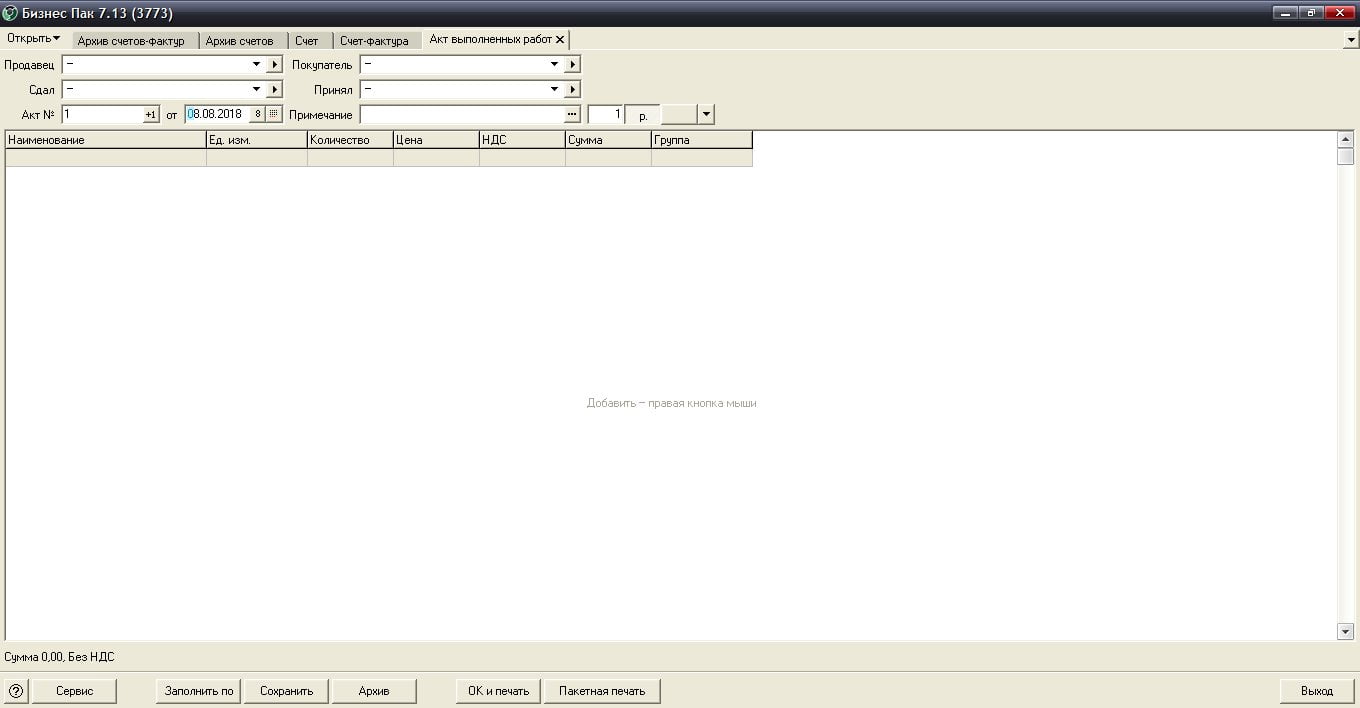This screenshot has width=1360, height=708.
Task: Open the currency dropdown next to р.
Action: coord(706,115)
